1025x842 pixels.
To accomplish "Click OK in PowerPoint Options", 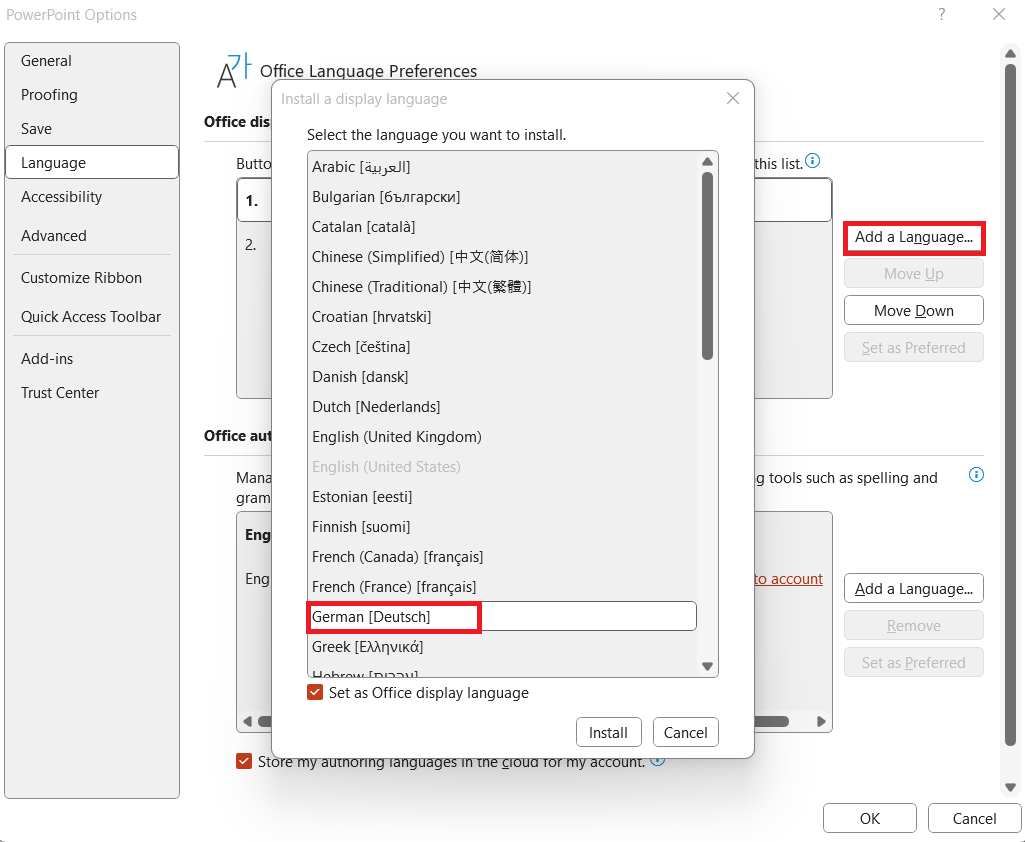I will [870, 818].
